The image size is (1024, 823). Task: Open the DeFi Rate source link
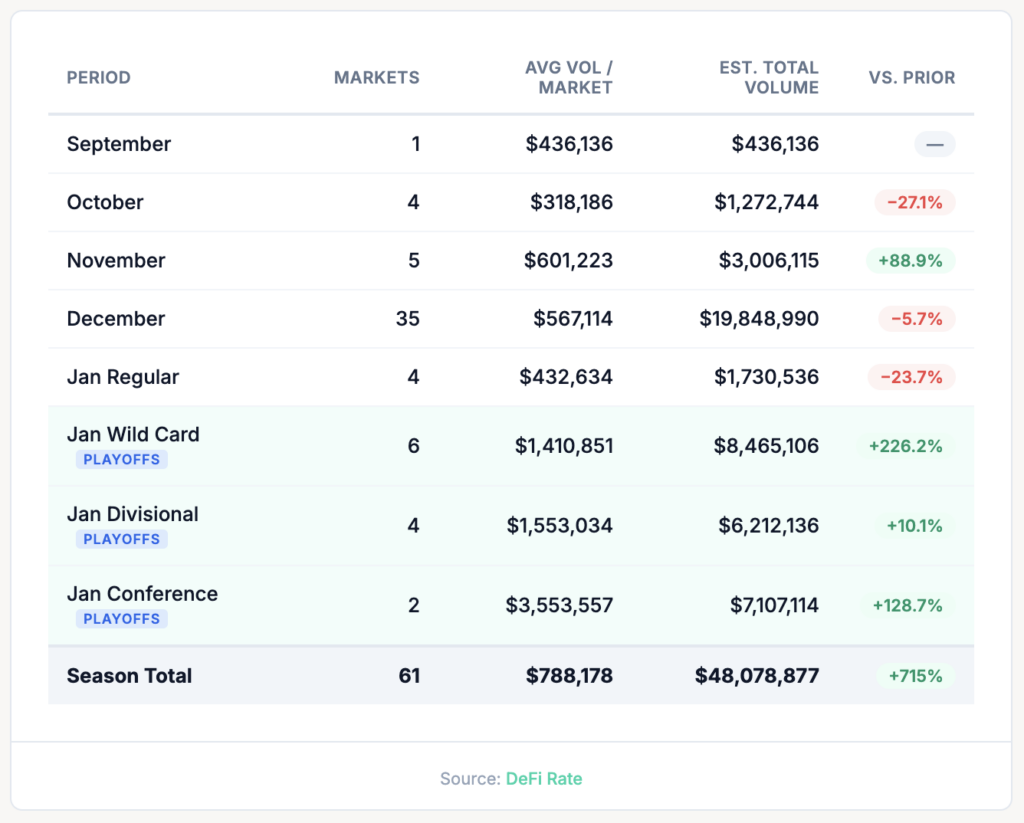tap(543, 778)
